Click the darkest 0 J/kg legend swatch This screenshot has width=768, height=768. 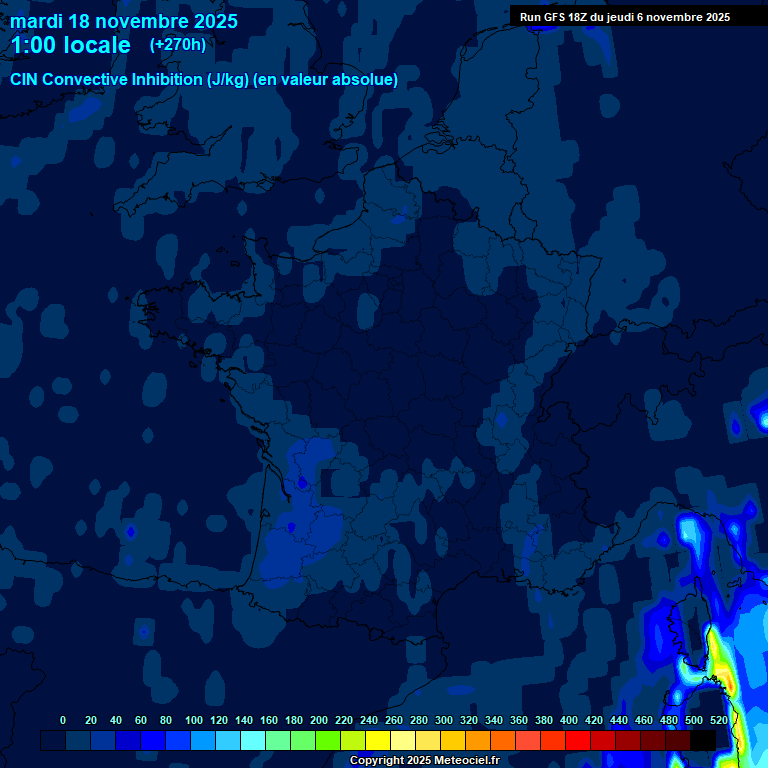(53, 741)
